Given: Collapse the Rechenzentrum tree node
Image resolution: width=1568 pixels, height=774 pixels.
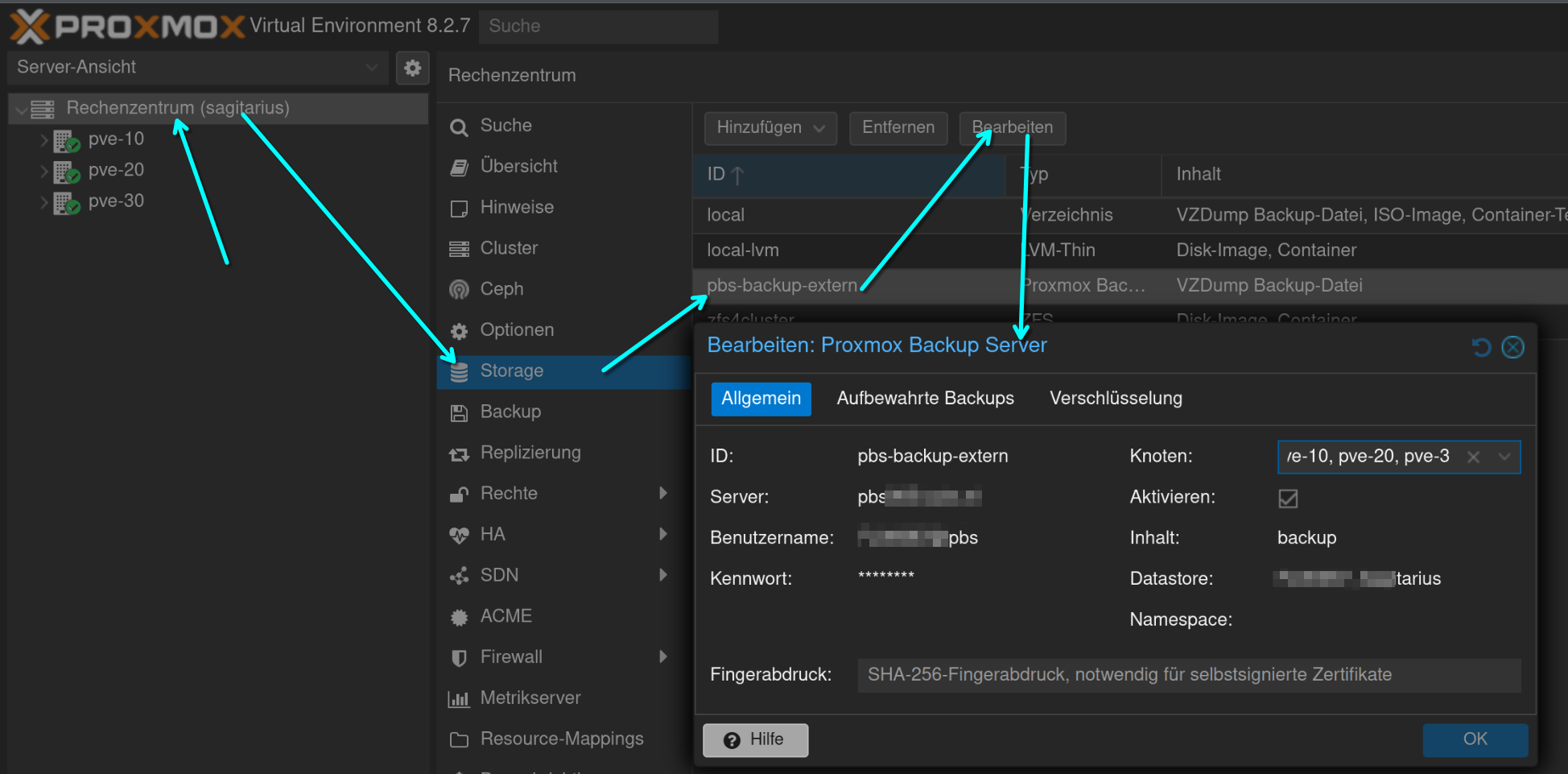Looking at the screenshot, I should pyautogui.click(x=21, y=109).
